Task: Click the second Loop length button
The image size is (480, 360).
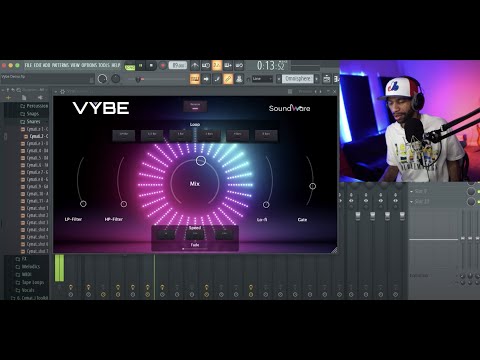Action: (152, 135)
